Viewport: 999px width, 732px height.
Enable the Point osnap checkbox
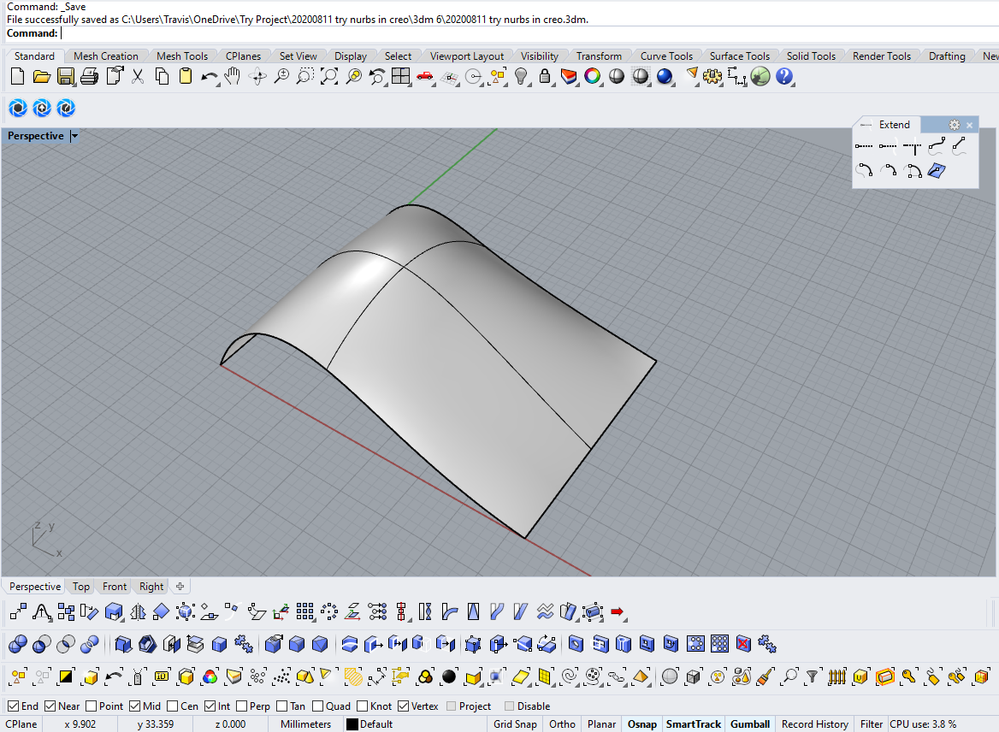point(91,706)
